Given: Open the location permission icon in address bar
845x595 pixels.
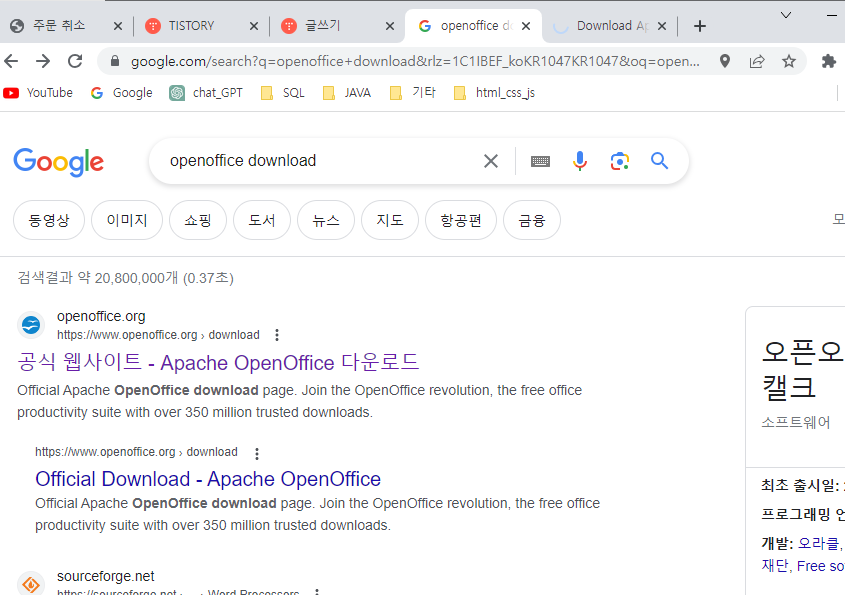Looking at the screenshot, I should (725, 61).
